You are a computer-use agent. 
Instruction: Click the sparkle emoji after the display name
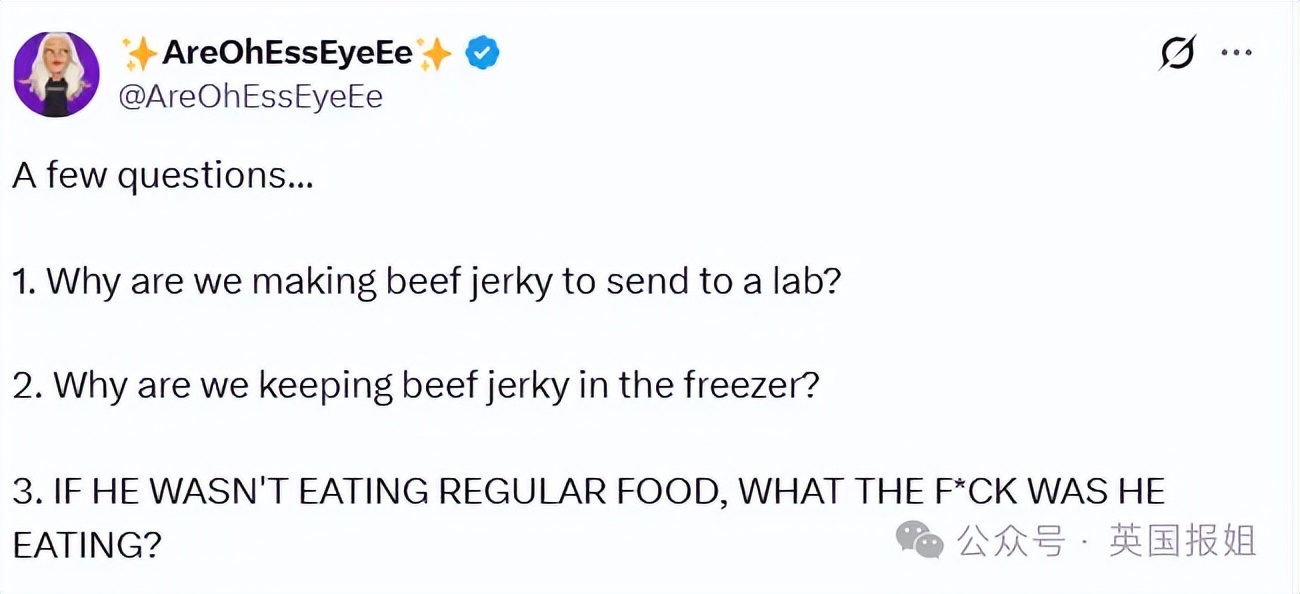pos(435,54)
